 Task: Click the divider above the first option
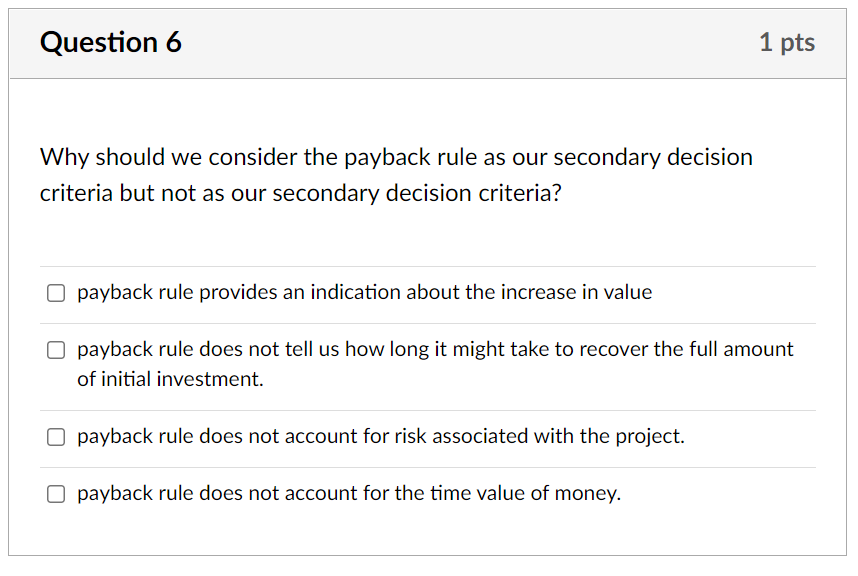point(429,266)
